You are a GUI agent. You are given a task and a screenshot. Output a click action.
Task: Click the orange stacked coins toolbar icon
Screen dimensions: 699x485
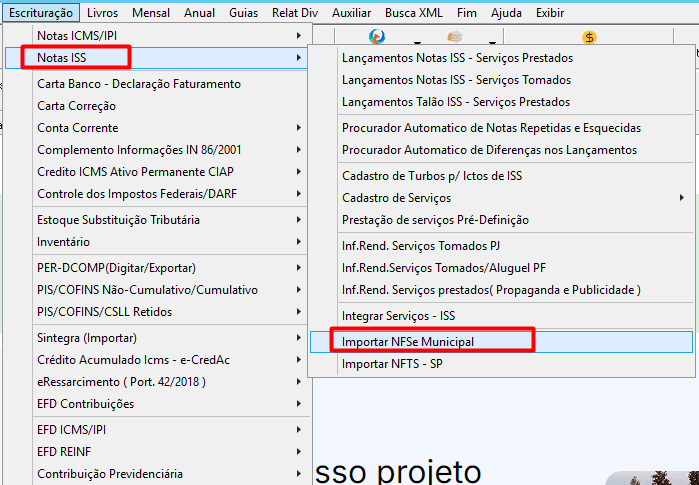pos(454,37)
